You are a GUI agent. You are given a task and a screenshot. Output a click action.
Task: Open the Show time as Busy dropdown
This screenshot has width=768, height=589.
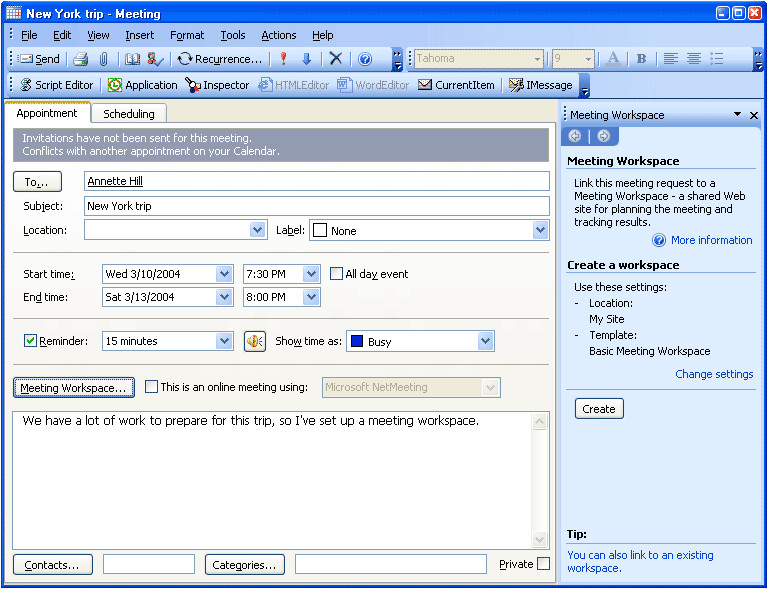click(x=485, y=342)
